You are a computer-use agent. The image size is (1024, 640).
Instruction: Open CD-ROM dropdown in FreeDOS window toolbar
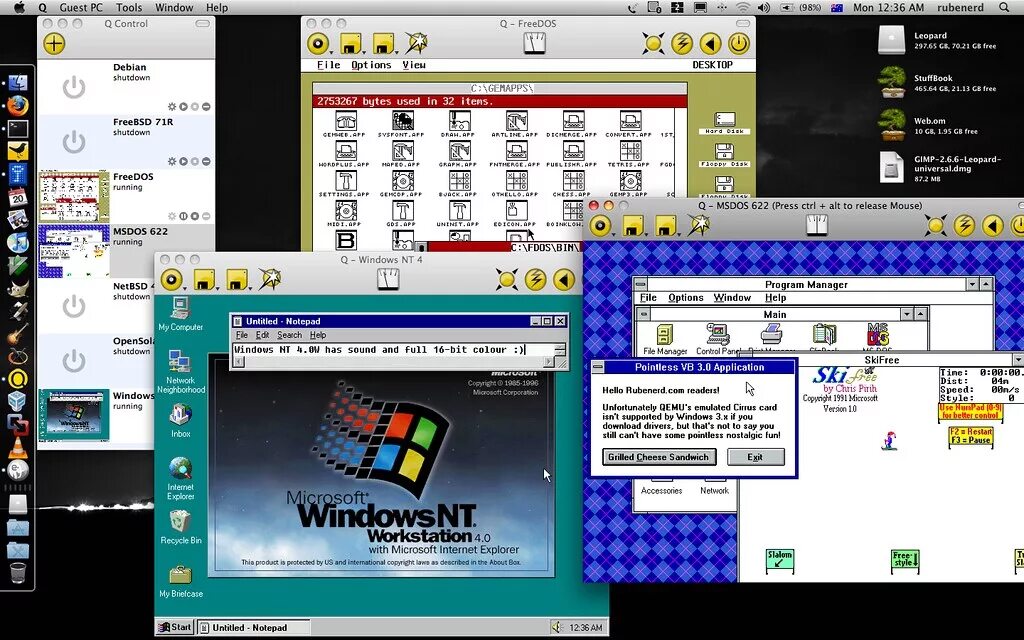point(319,44)
